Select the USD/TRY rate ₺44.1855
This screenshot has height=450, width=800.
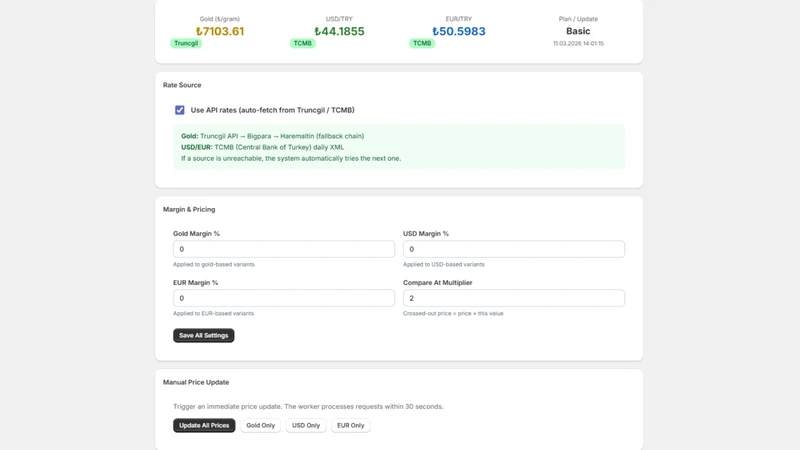coord(339,31)
